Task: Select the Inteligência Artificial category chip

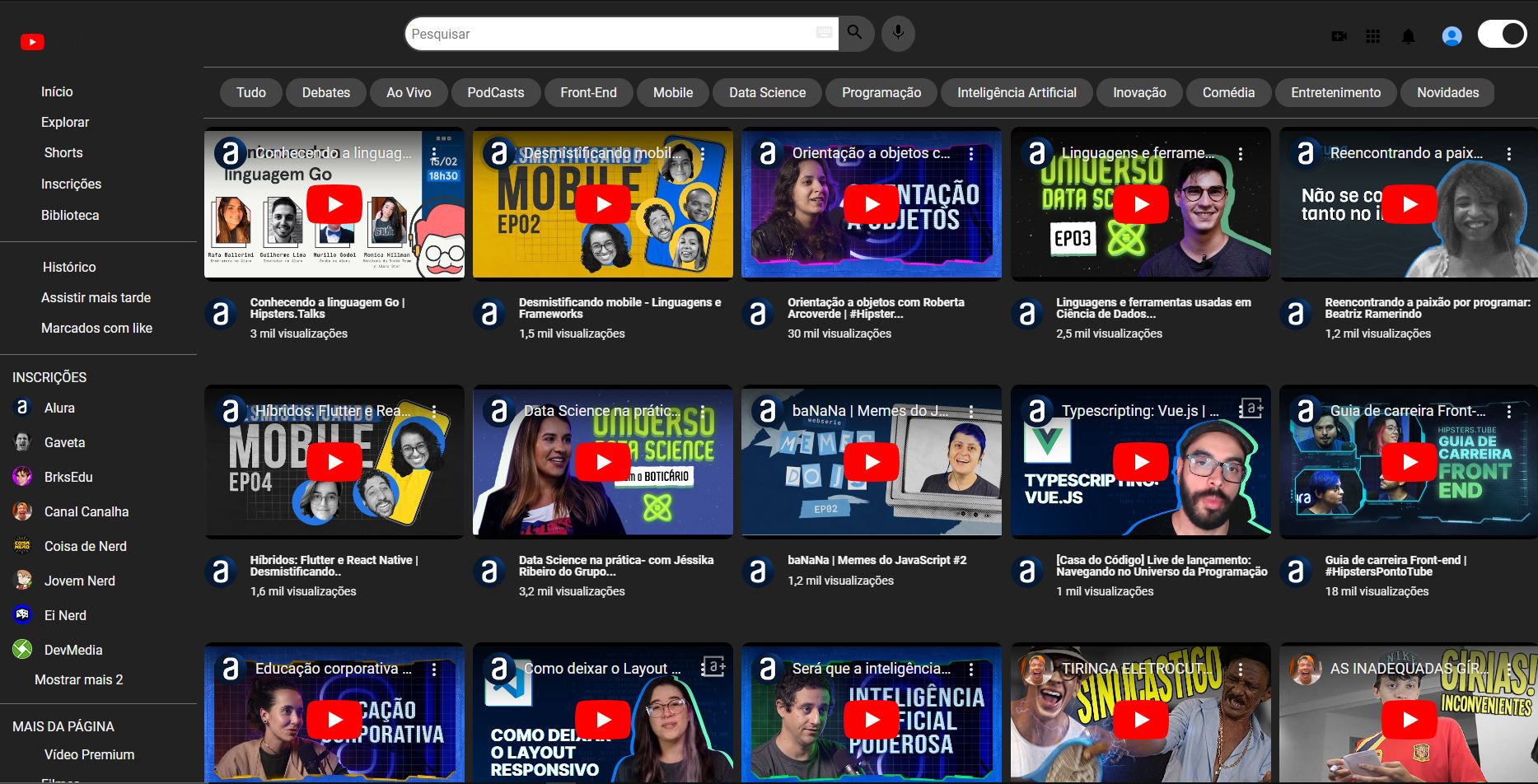Action: [1017, 92]
